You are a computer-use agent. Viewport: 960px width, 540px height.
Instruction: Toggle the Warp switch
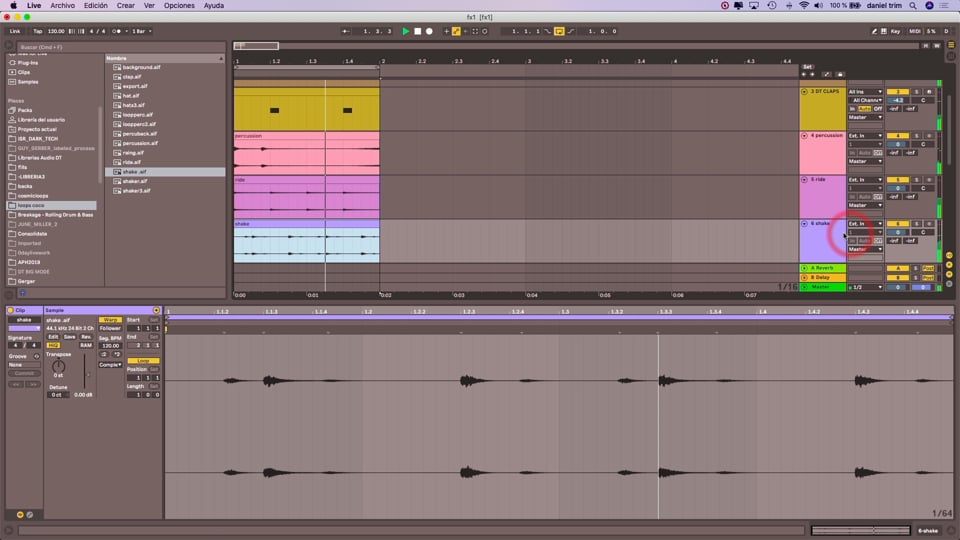[110, 320]
